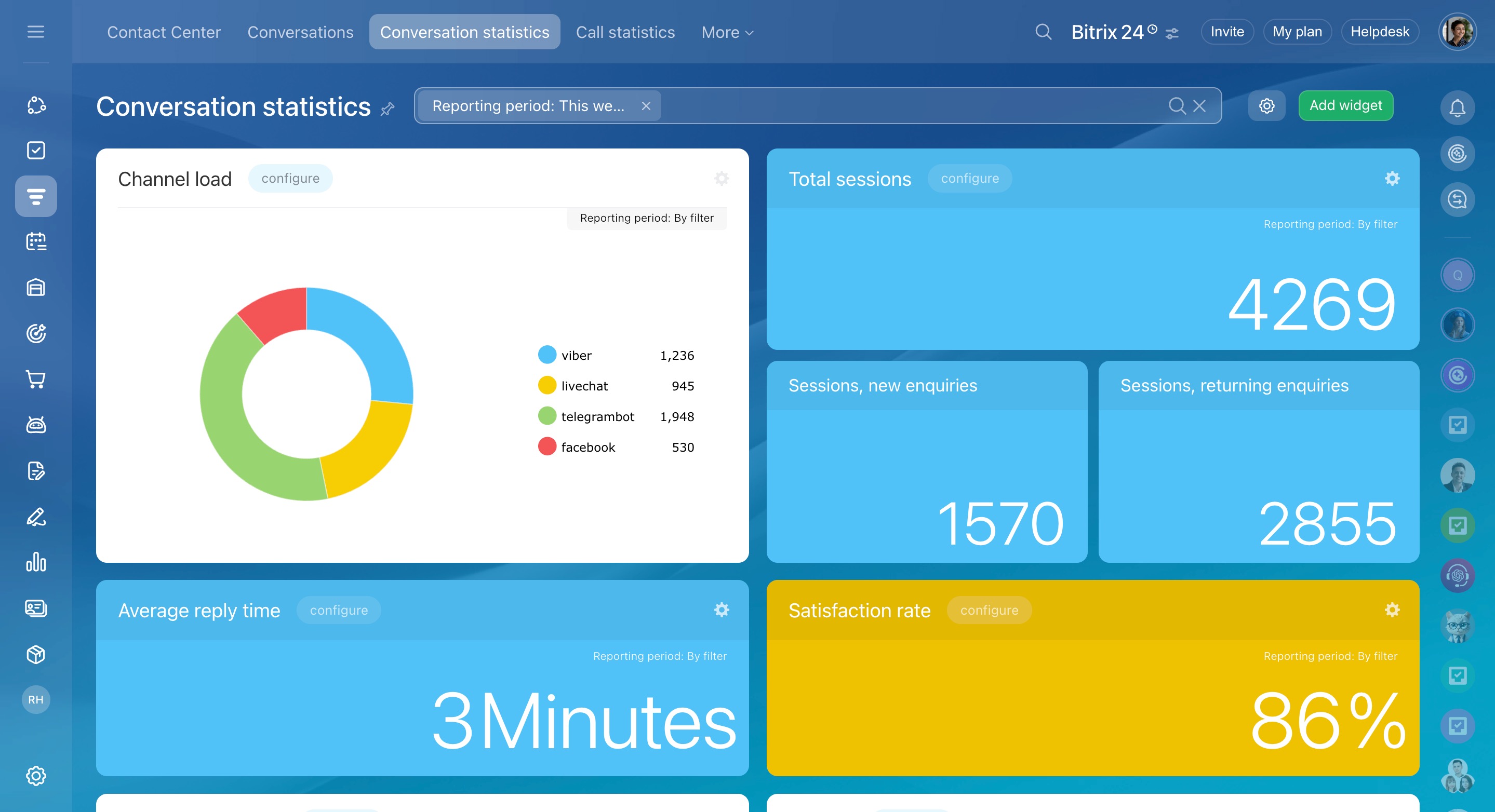The image size is (1495, 812).
Task: Click the notifications bell icon
Action: click(x=1457, y=107)
